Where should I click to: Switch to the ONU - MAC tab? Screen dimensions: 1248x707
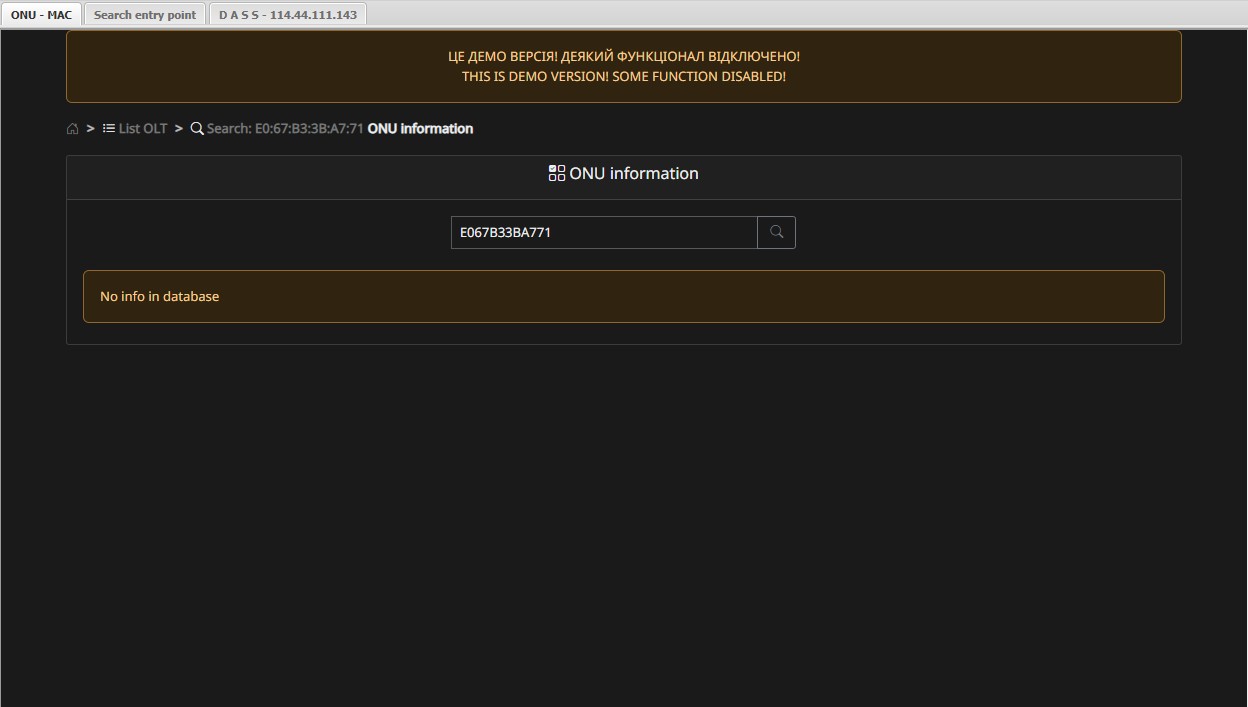(x=41, y=15)
